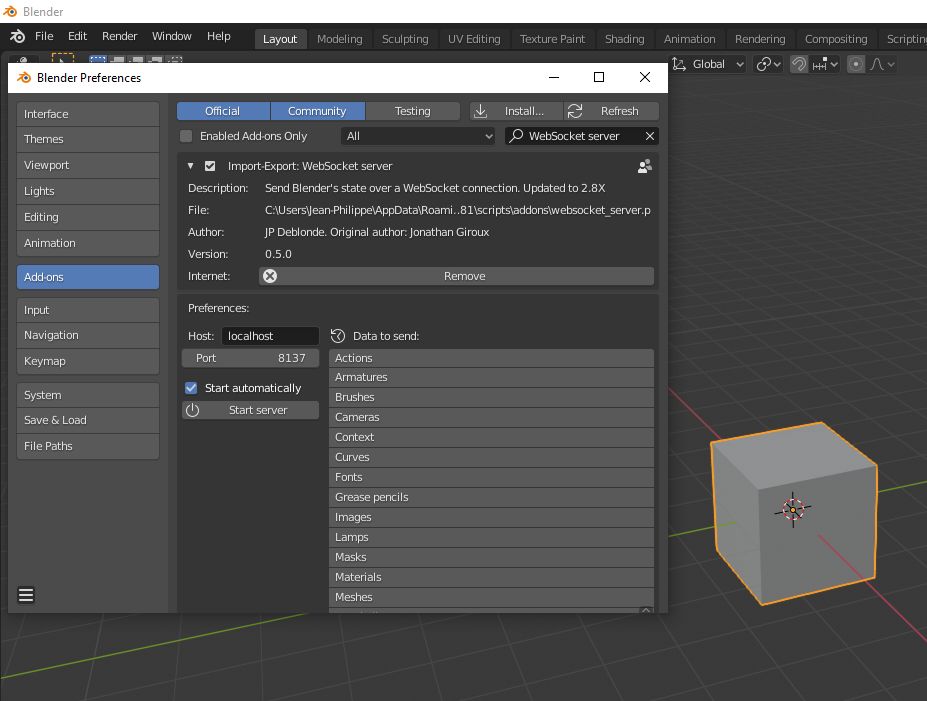Toggle the Testing add-ons filter

(x=413, y=111)
